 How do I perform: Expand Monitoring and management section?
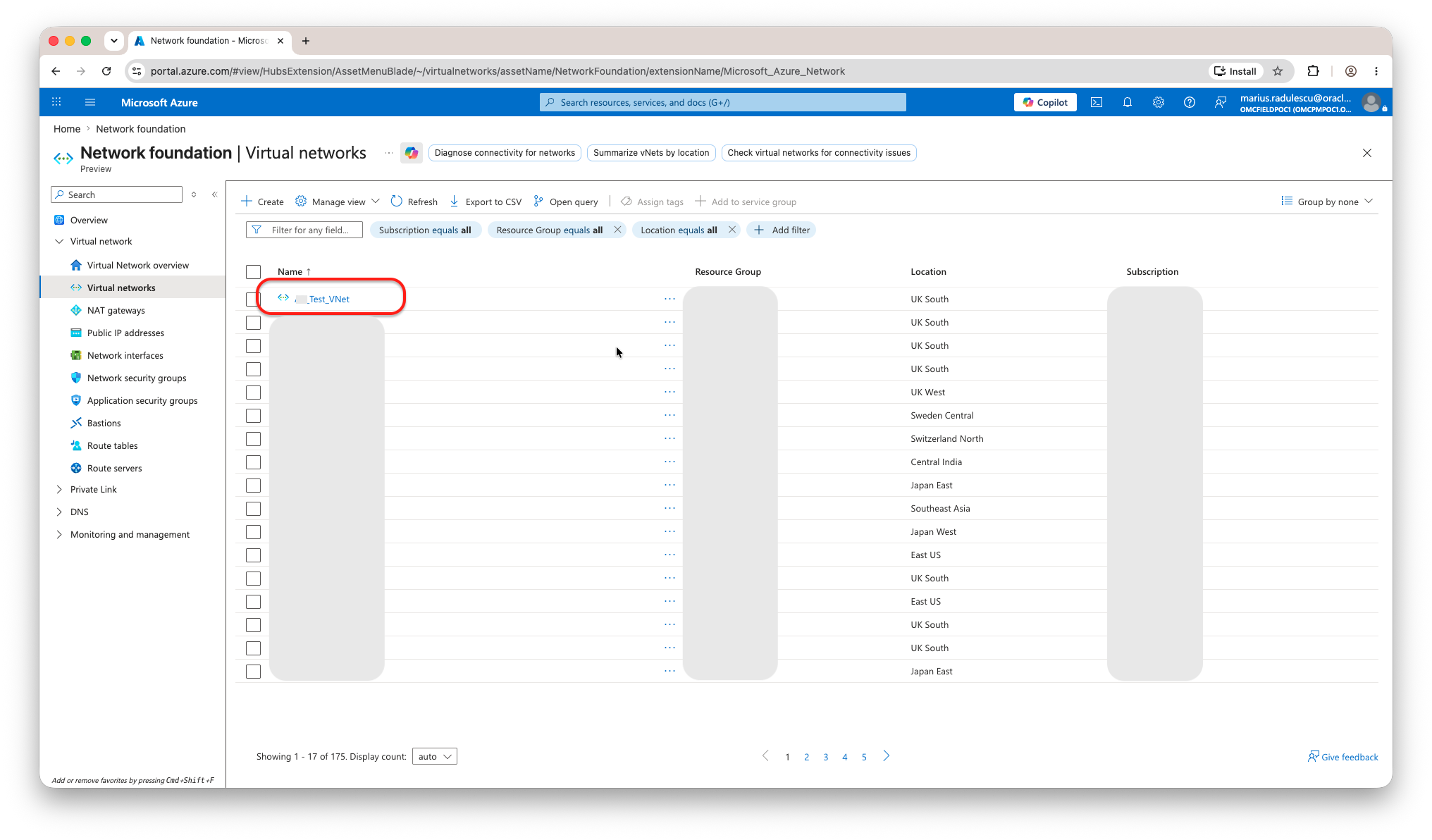pos(59,534)
